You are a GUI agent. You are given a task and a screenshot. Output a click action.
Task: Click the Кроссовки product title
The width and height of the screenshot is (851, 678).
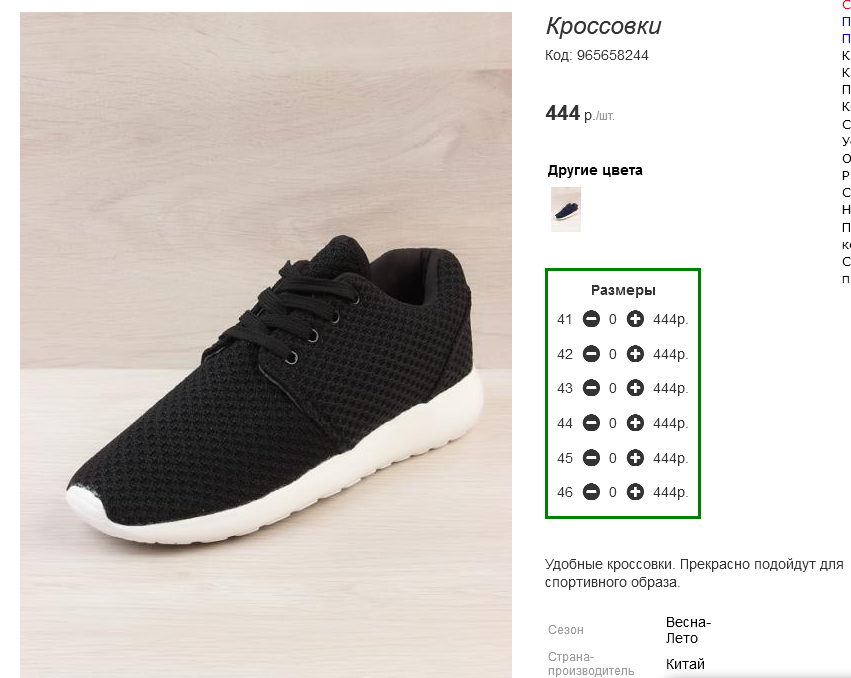[x=603, y=27]
